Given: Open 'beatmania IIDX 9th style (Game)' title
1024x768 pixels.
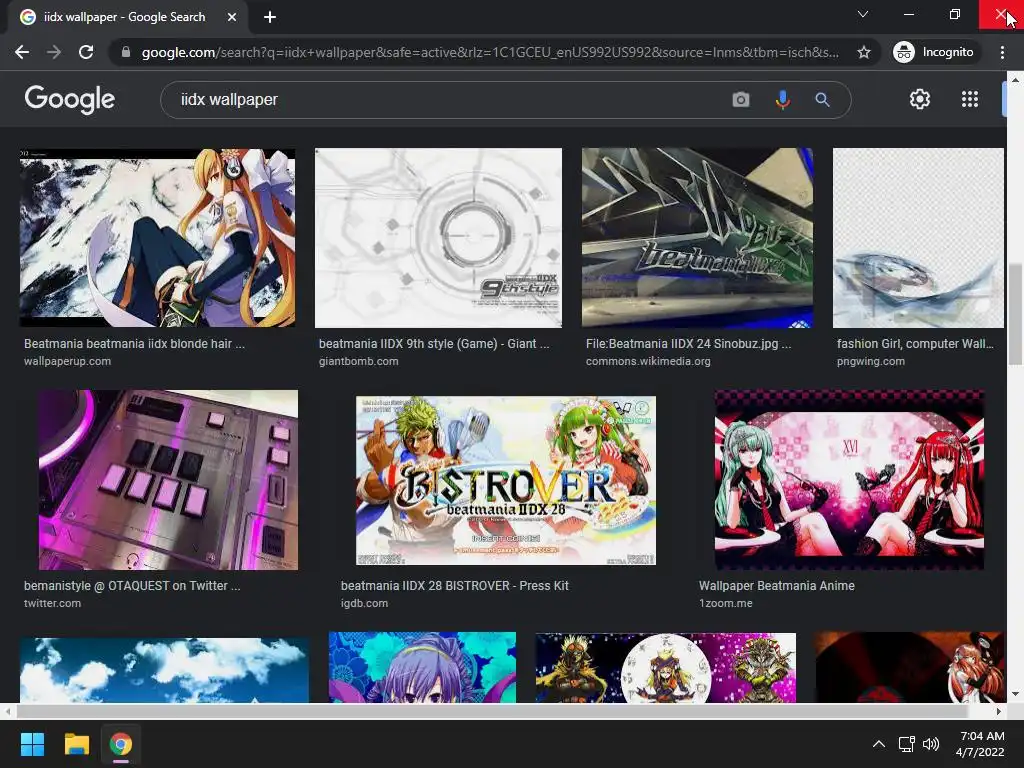Looking at the screenshot, I should click(434, 344).
